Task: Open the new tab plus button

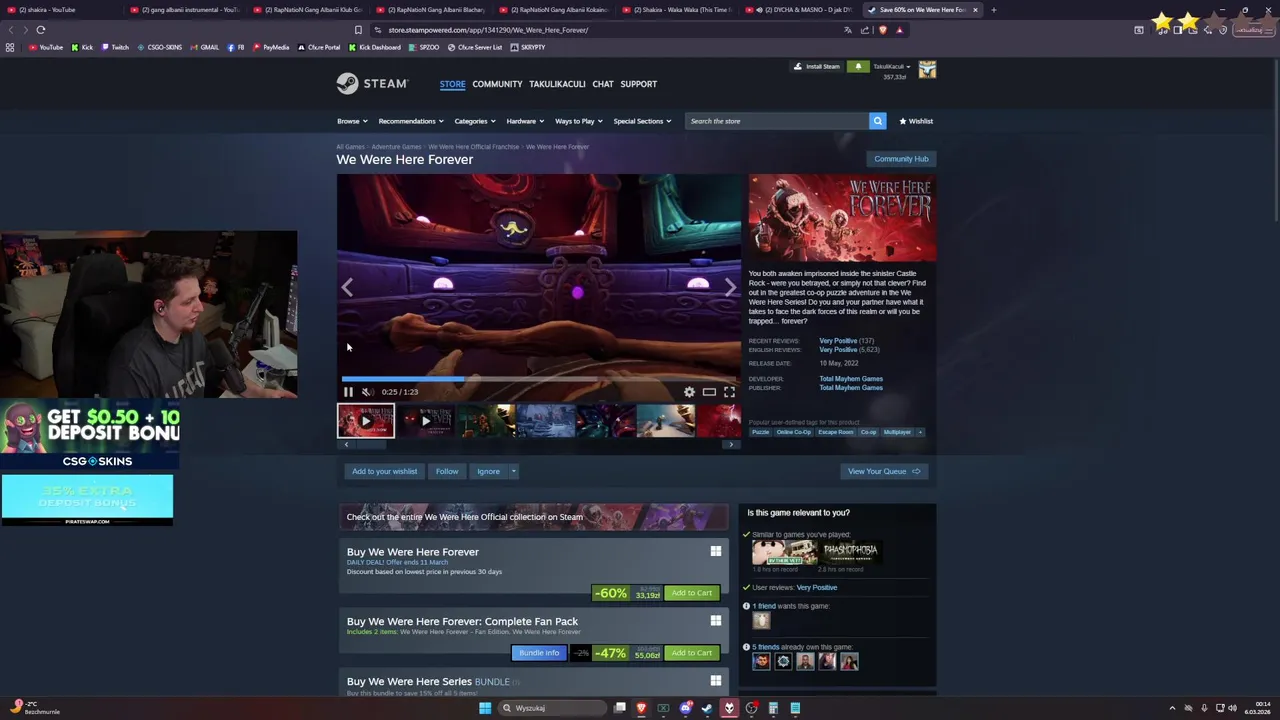Action: [x=993, y=10]
